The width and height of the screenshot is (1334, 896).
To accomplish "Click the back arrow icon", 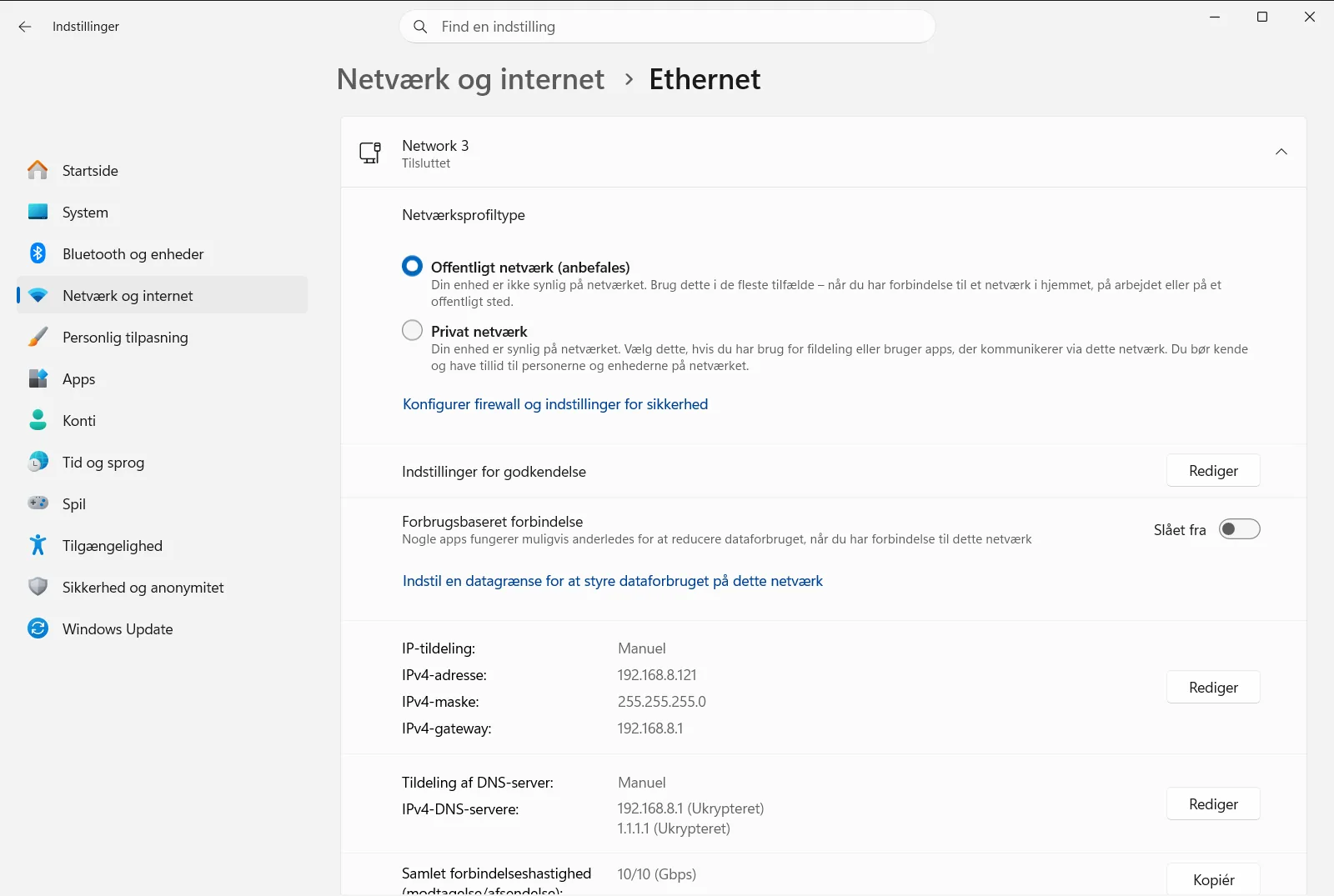I will pos(25,27).
